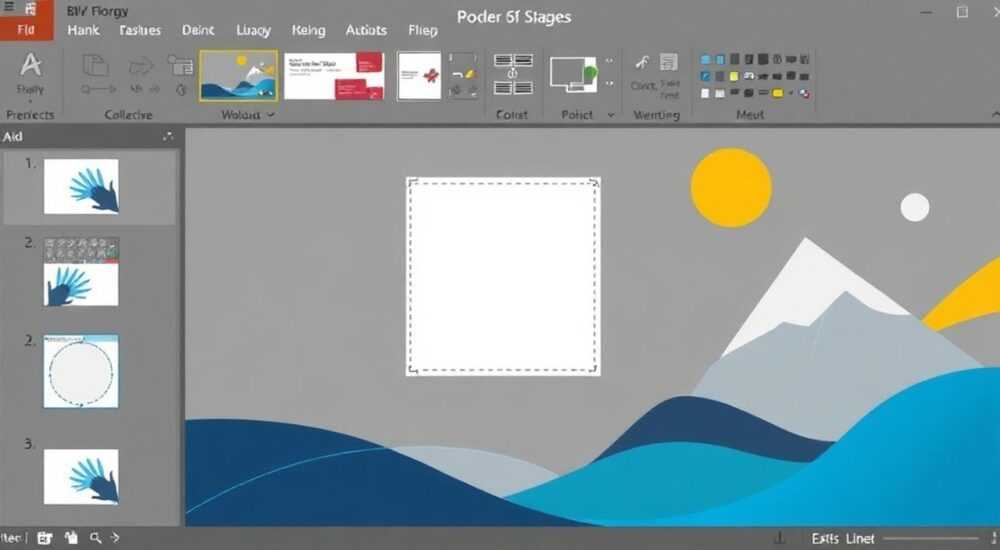The width and height of the screenshot is (1000, 550).
Task: Click the large A text icon in ribbon
Action: [30, 64]
